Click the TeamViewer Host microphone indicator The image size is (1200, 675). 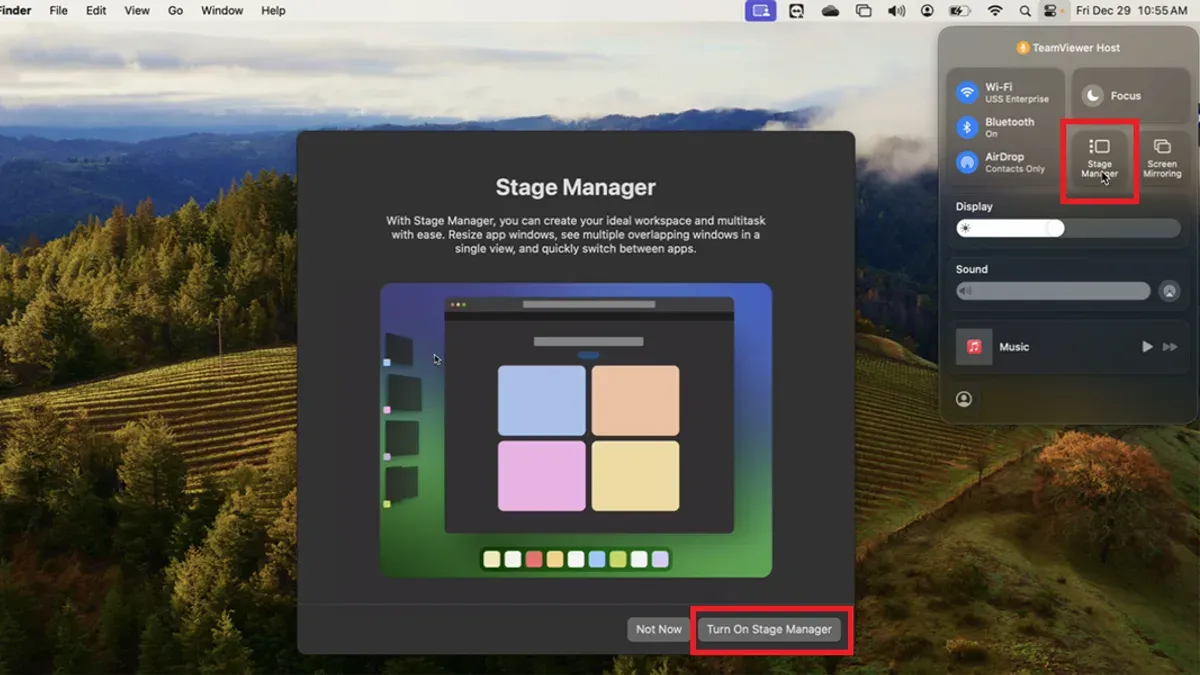(x=1023, y=48)
